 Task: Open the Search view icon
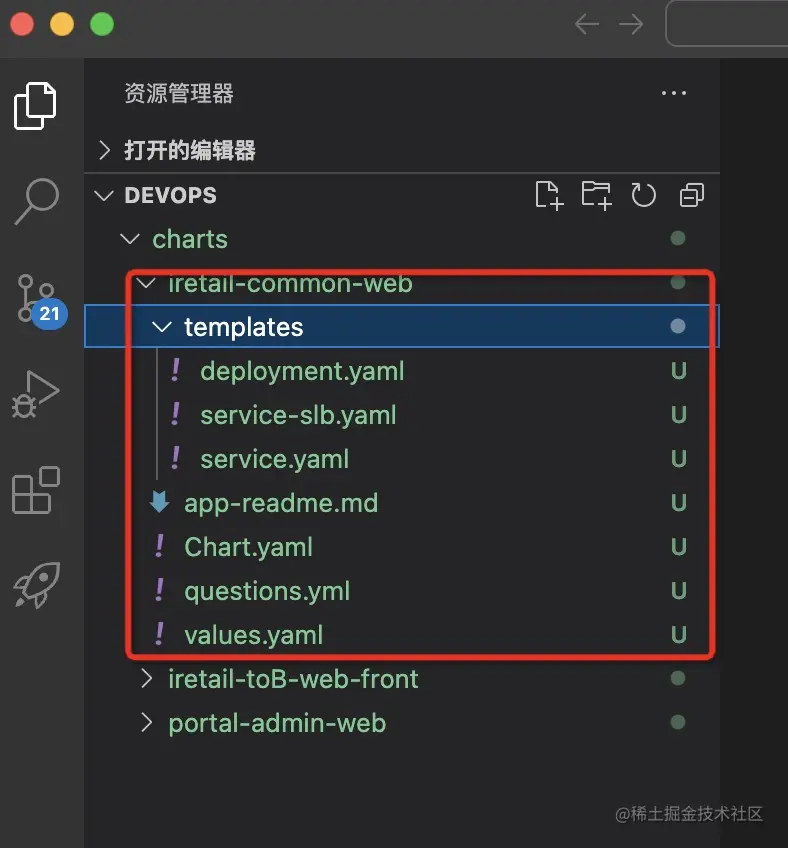(x=36, y=201)
